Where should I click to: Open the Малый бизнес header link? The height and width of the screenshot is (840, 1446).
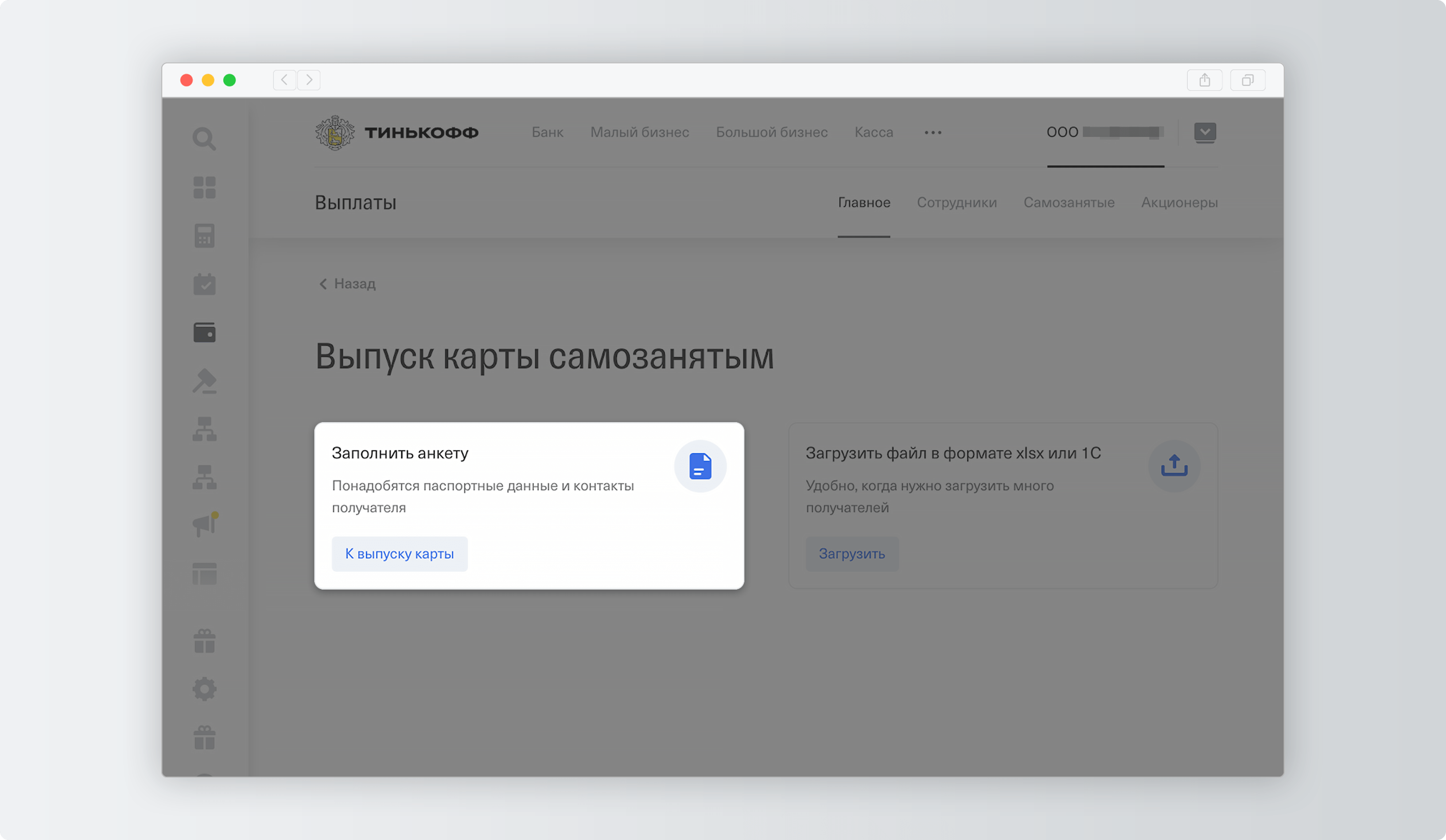click(x=639, y=132)
